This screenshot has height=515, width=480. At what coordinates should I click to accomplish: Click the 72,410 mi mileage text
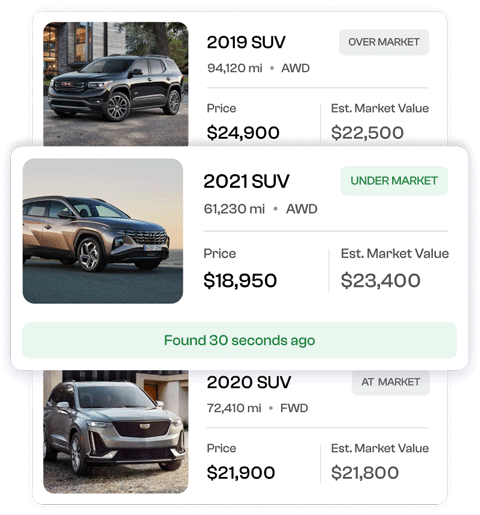(234, 408)
